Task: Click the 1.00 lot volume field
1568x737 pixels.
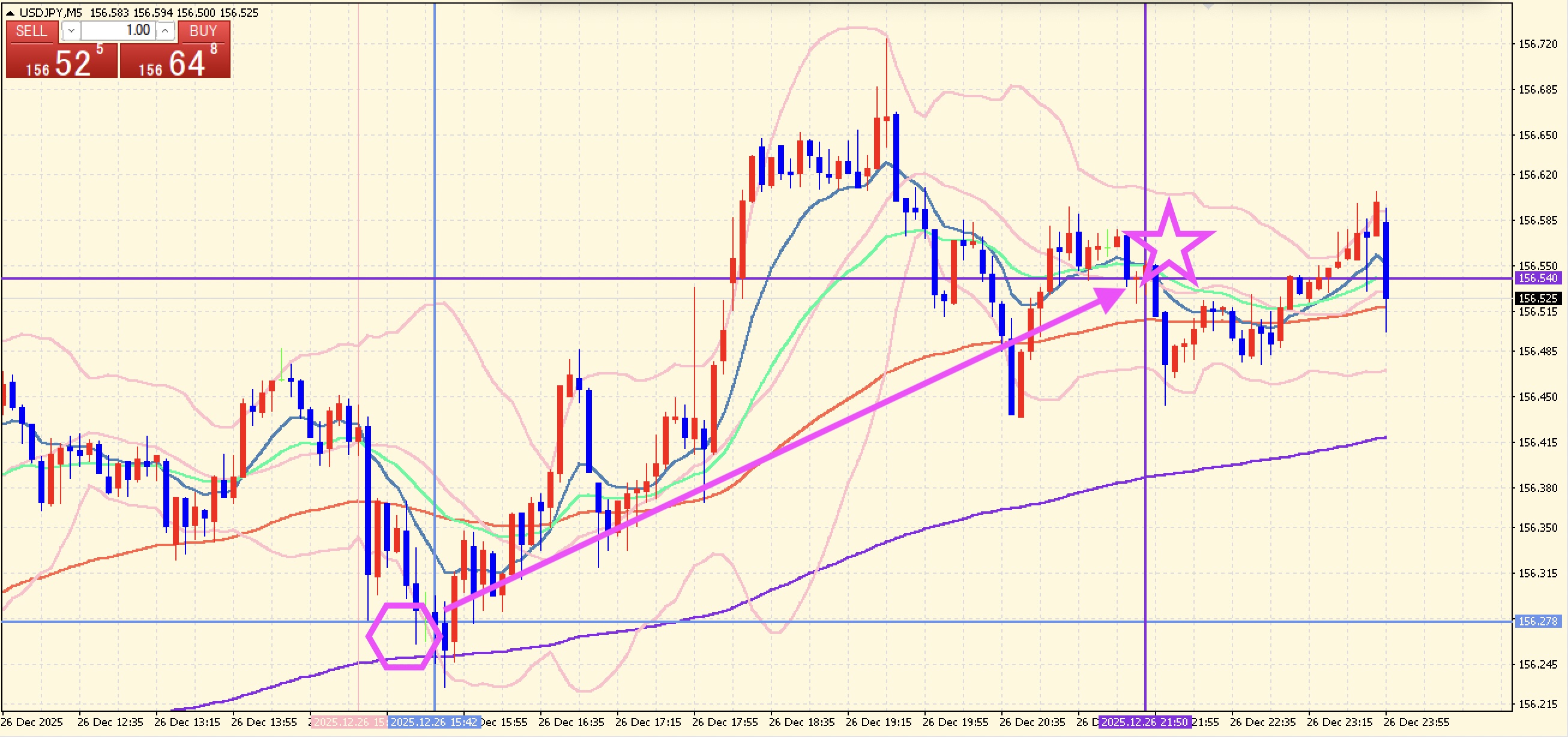Action: 118,31
